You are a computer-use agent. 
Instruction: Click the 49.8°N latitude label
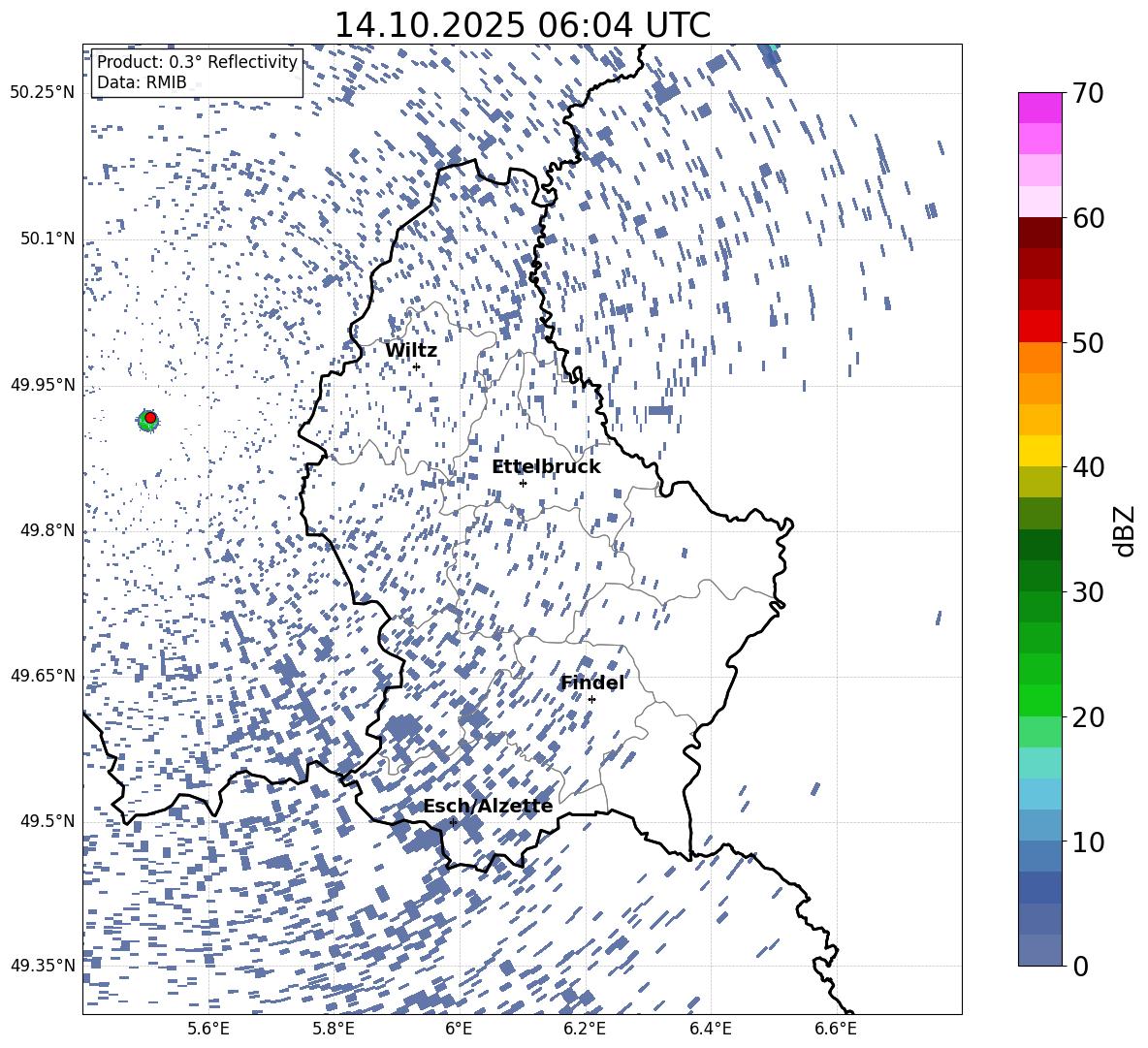48,530
